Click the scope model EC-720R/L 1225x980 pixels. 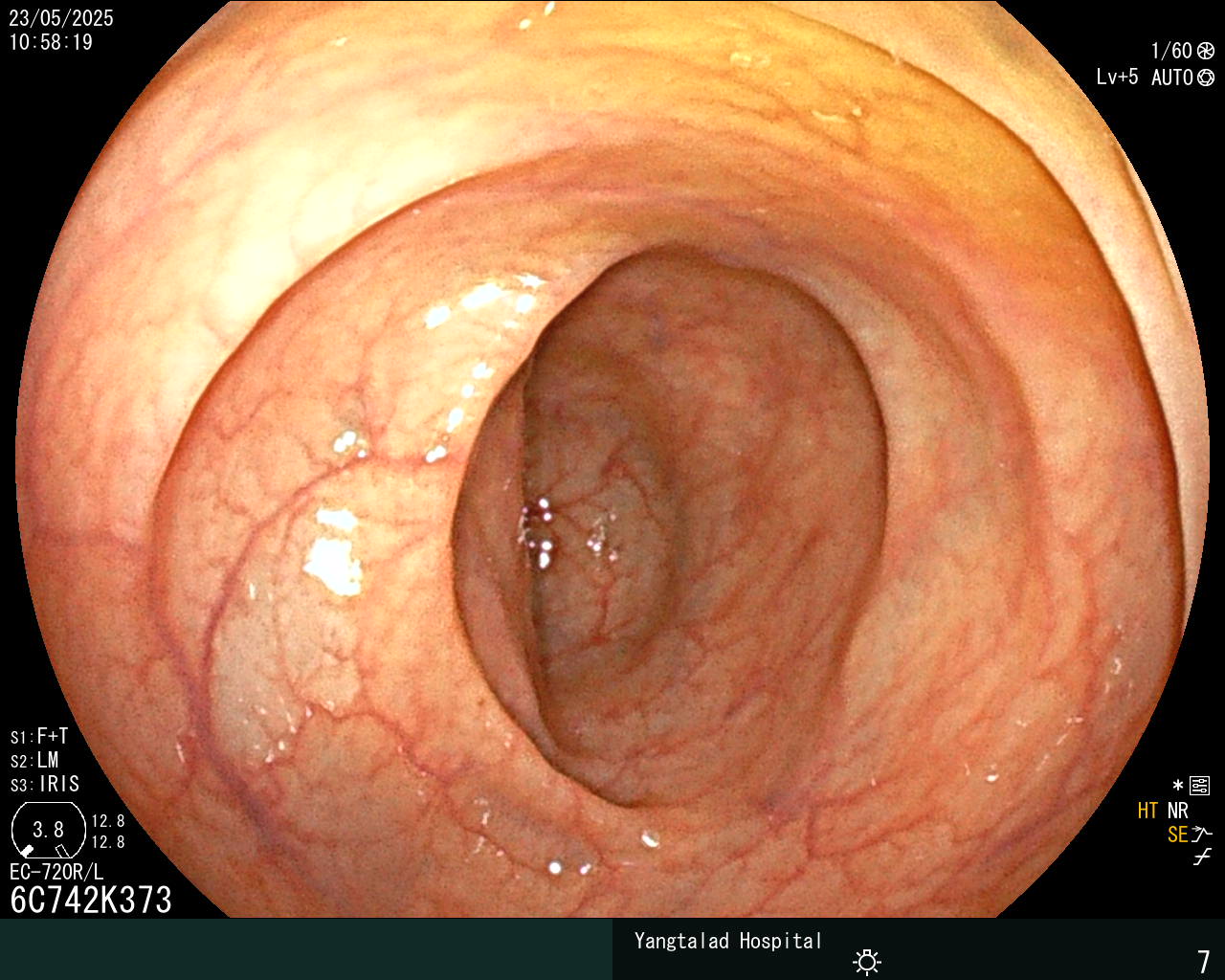click(56, 872)
